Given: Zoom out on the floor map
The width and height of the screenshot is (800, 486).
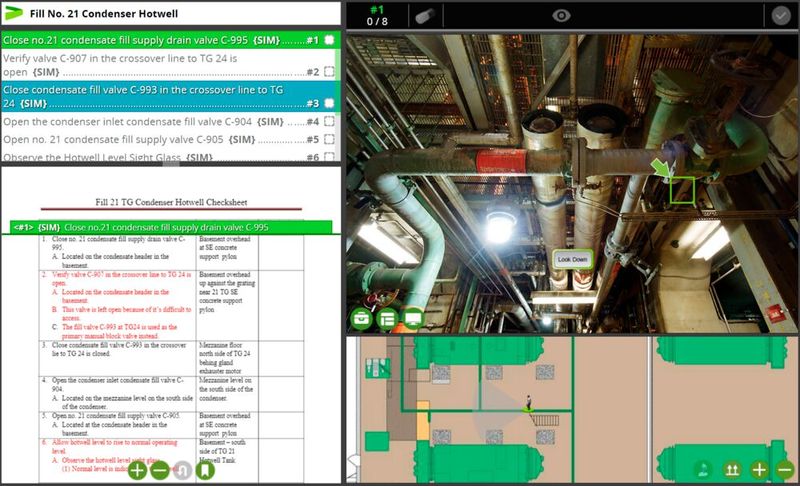Looking at the screenshot, I should point(784,469).
